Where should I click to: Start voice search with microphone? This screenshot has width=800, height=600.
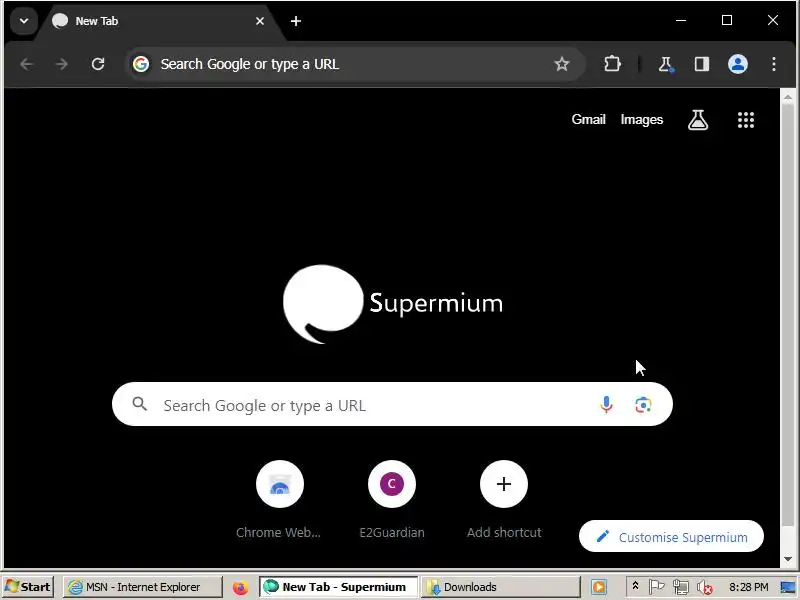606,405
